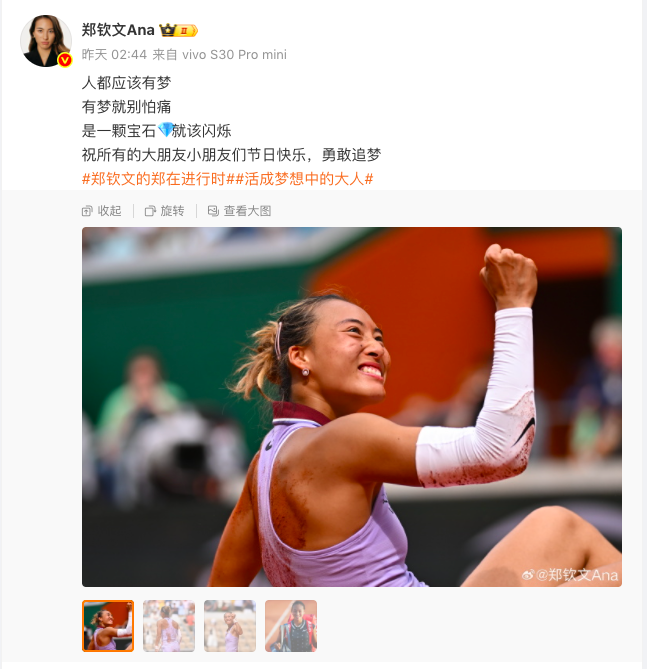Click the gemstone emoji in post text
The height and width of the screenshot is (669, 647).
click(x=165, y=130)
